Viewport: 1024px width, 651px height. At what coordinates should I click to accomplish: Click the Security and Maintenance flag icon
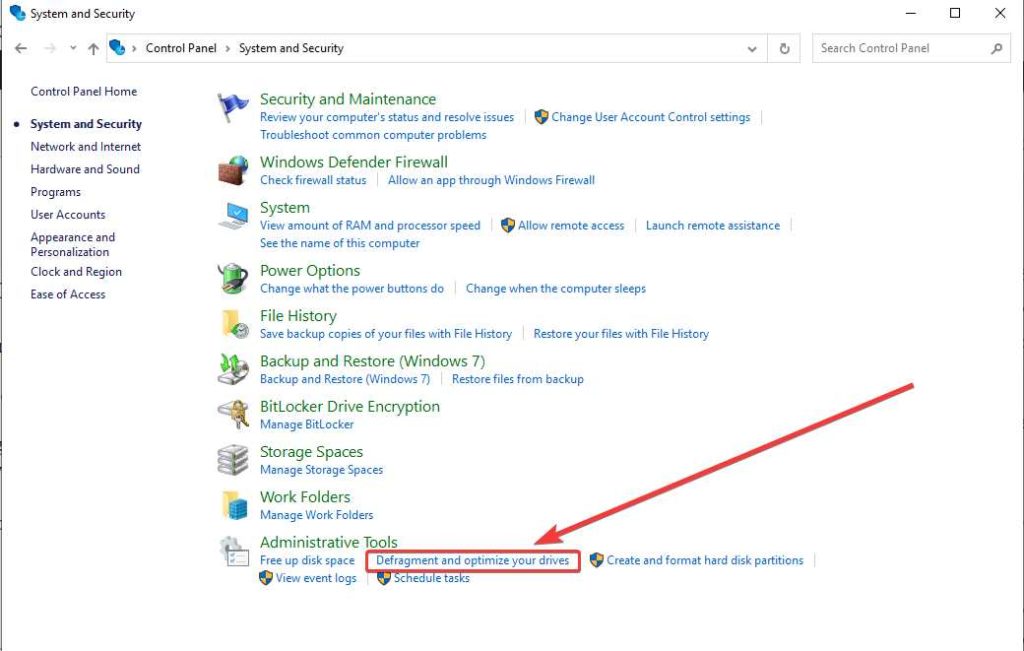click(232, 108)
